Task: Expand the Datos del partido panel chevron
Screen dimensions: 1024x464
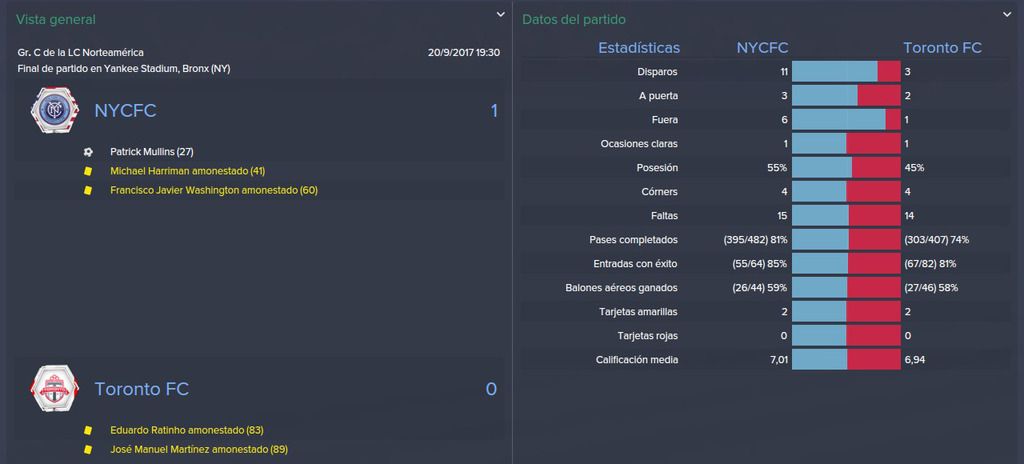Action: coord(1007,14)
